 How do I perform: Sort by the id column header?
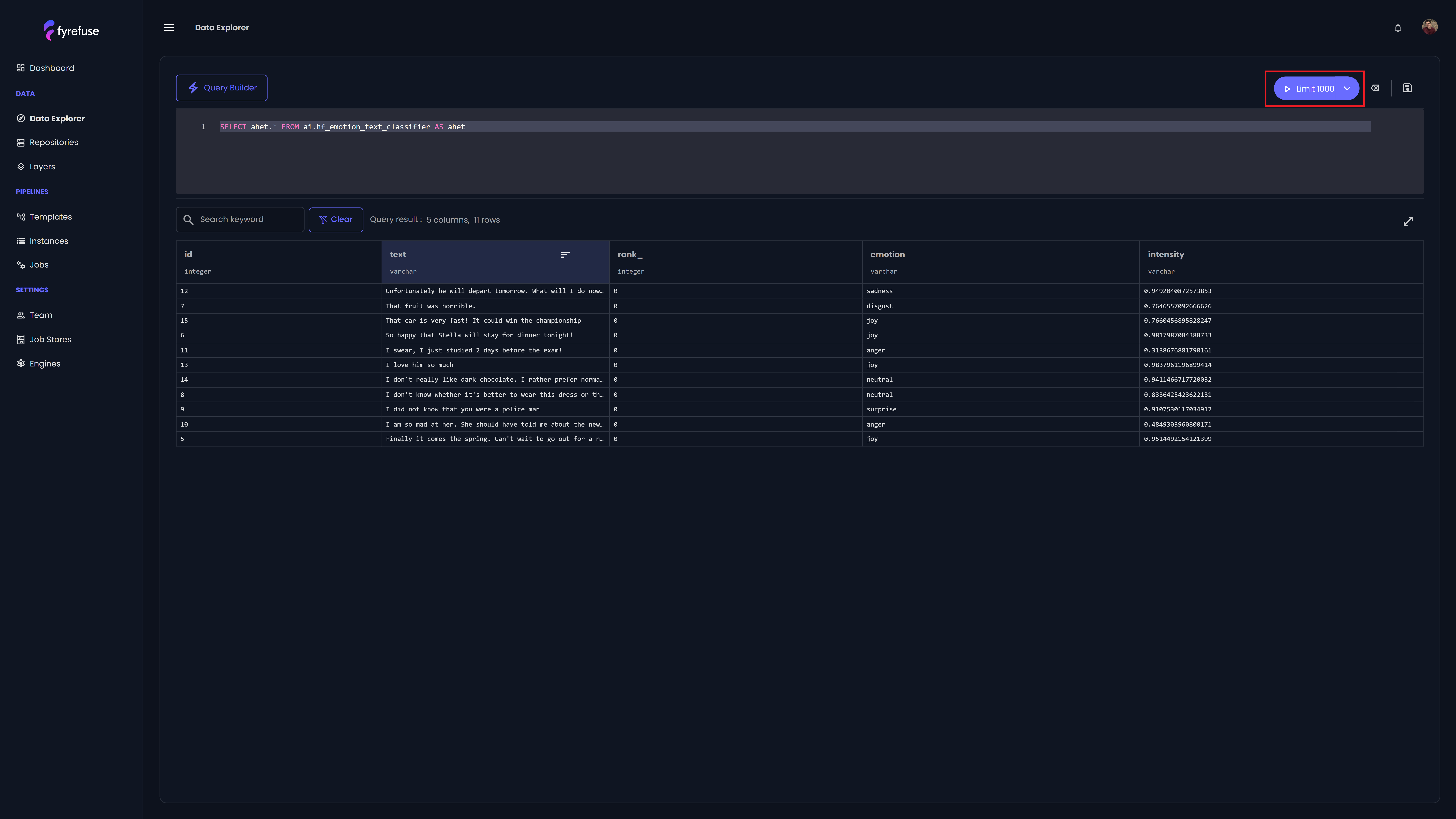(x=279, y=262)
